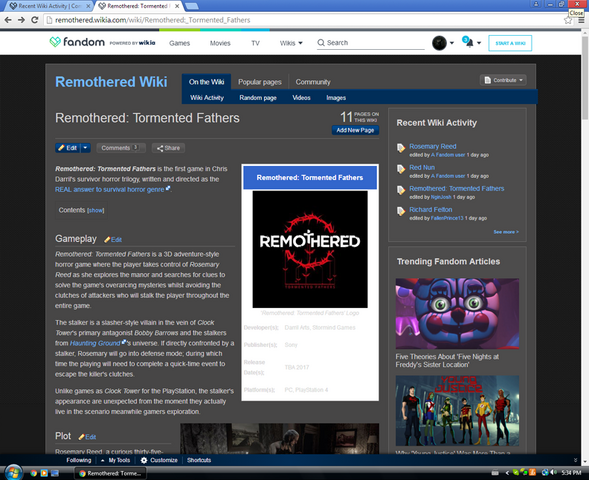Expand My Tools in the bottom toolbar
This screenshot has width=589, height=480.
116,460
